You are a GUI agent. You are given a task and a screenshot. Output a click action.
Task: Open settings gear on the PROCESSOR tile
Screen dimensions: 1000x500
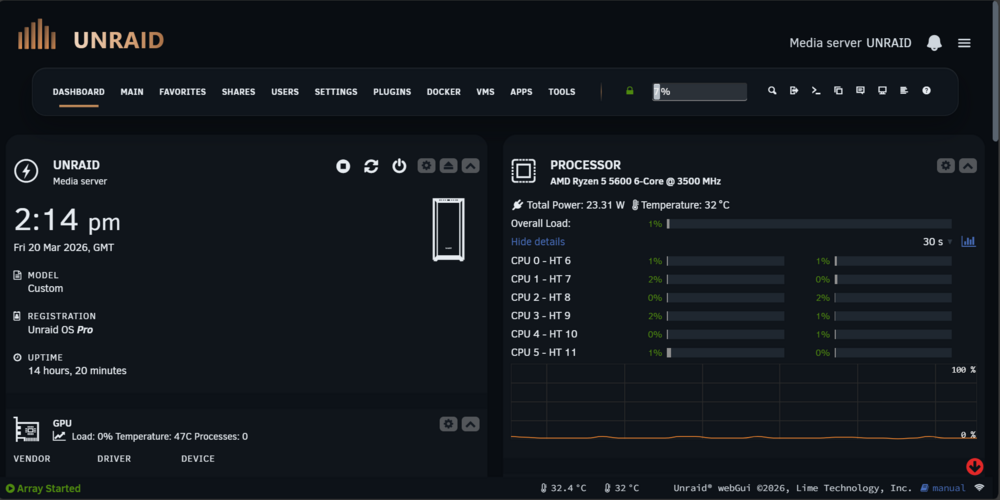coord(946,166)
